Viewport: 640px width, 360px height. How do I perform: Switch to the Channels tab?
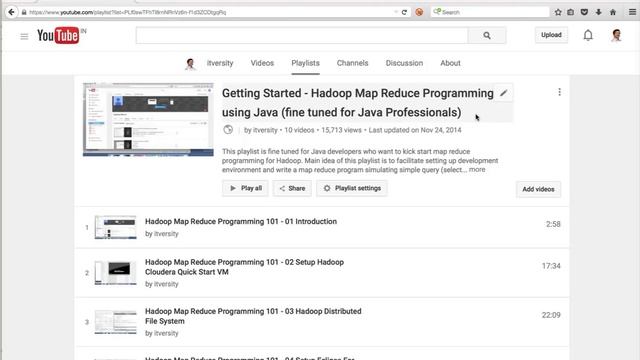click(352, 63)
